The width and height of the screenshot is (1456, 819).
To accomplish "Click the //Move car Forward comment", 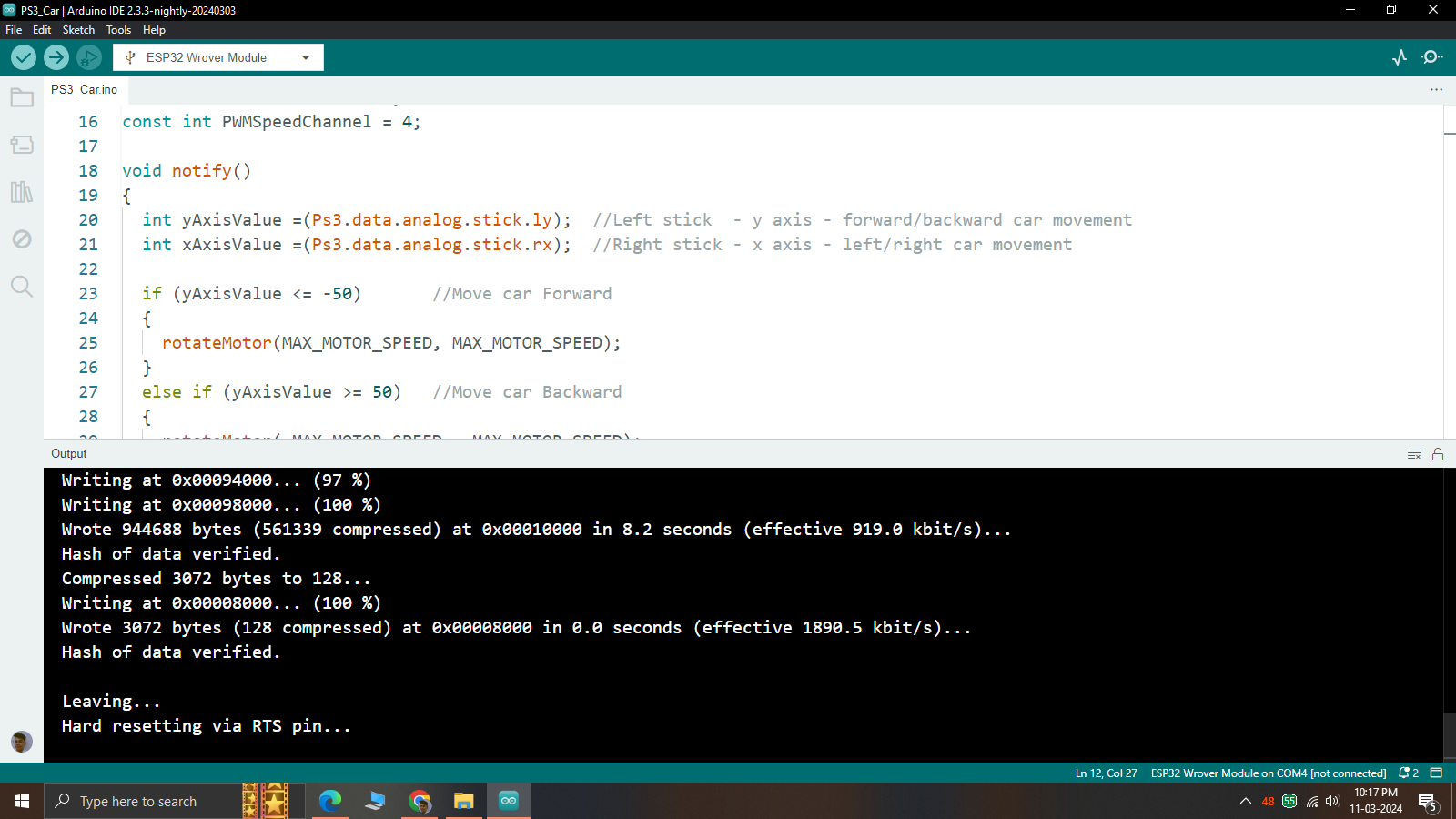I will 522,294.
